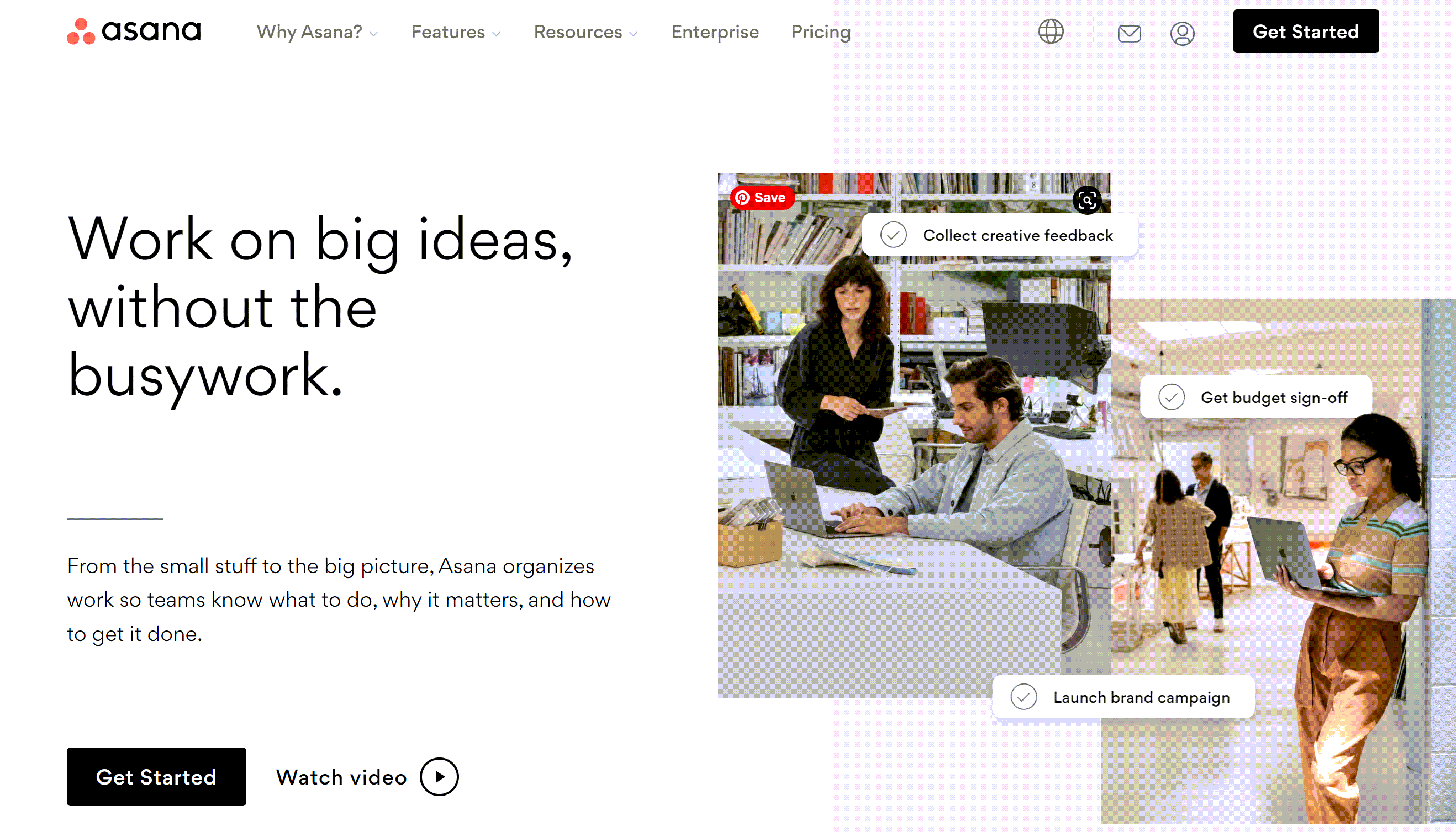Click the visual search lens icon
Viewport: 1456px width, 832px height.
pyautogui.click(x=1086, y=200)
